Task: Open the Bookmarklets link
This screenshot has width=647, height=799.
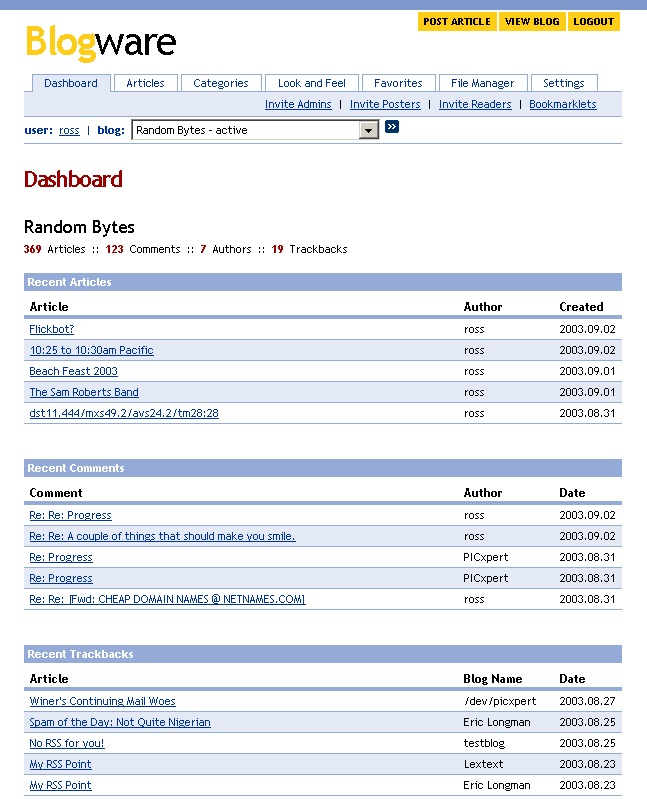Action: click(x=562, y=104)
